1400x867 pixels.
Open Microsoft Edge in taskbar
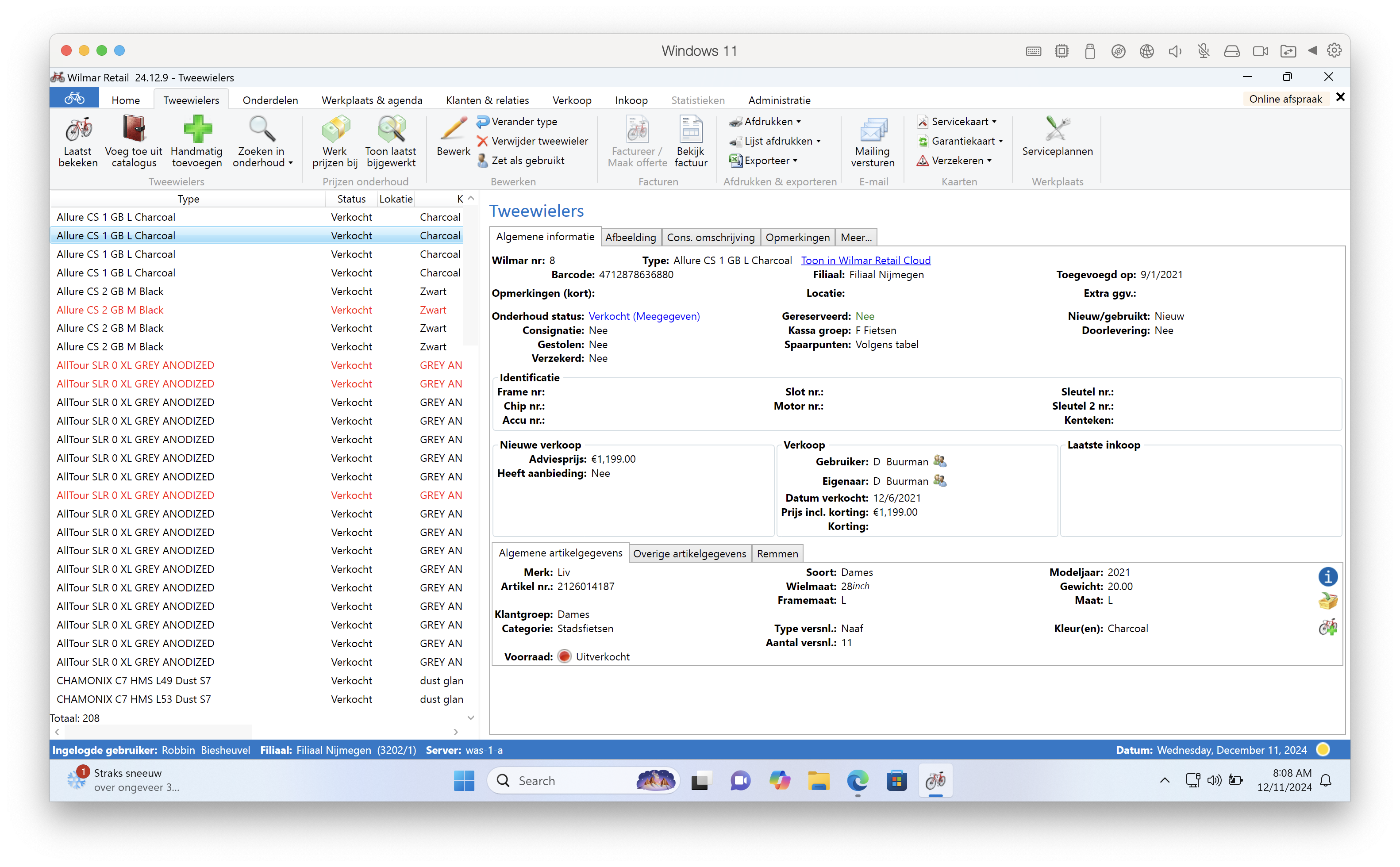pos(857,780)
